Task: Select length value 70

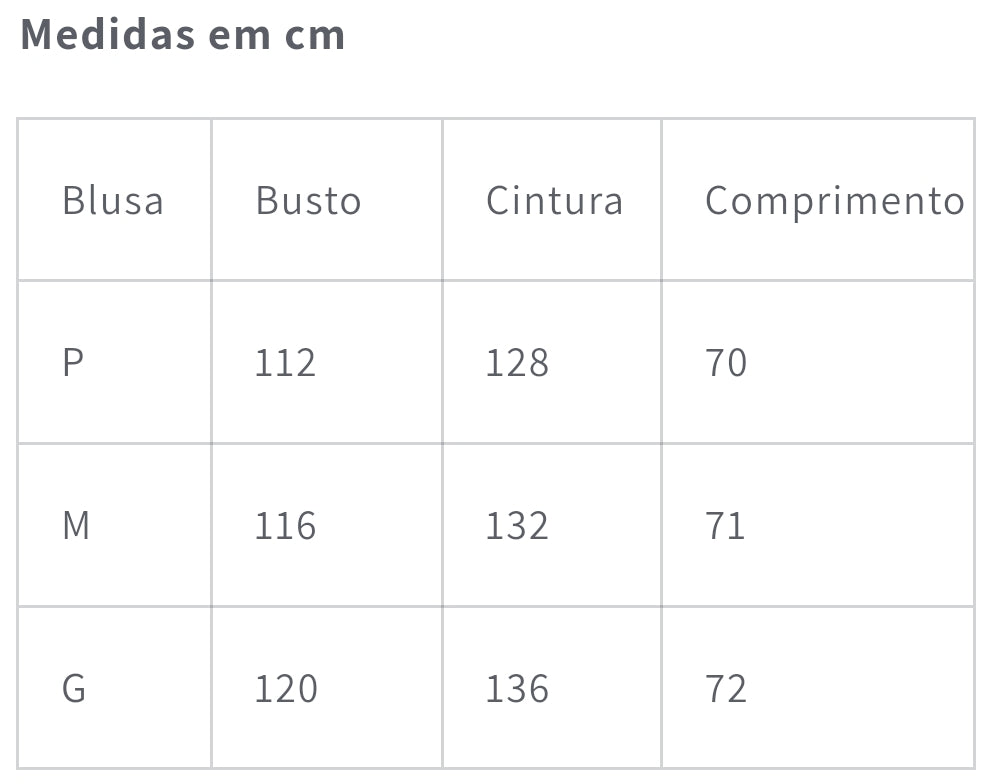Action: coord(726,362)
